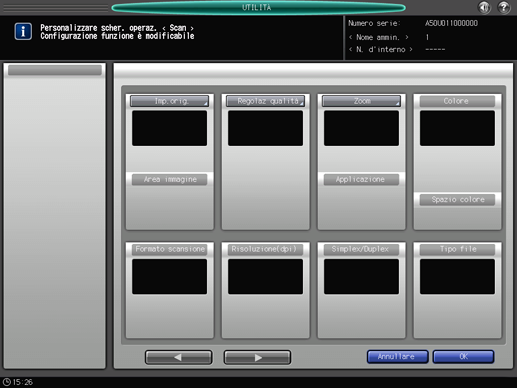Click the black preview box under Regolaz qualità
This screenshot has width=517, height=388.
[x=265, y=128]
